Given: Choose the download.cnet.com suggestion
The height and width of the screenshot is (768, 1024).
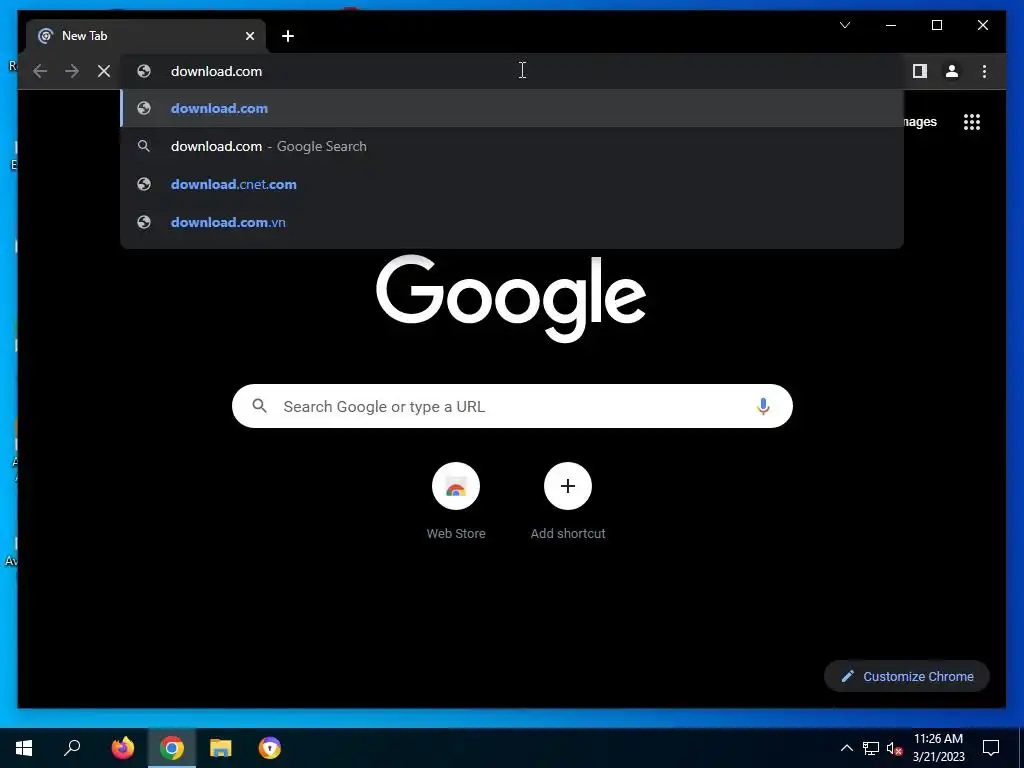Looking at the screenshot, I should (512, 184).
